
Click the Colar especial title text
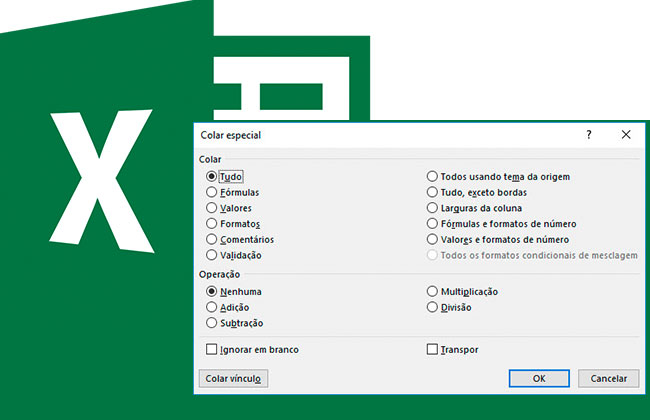point(230,135)
